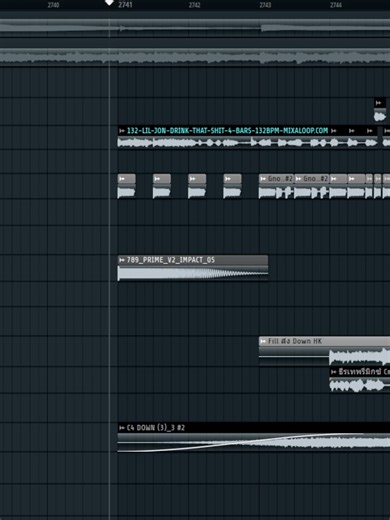Click waveform of small clip above LIL-JON track
Screen dimensions: 390x520
[380, 117]
